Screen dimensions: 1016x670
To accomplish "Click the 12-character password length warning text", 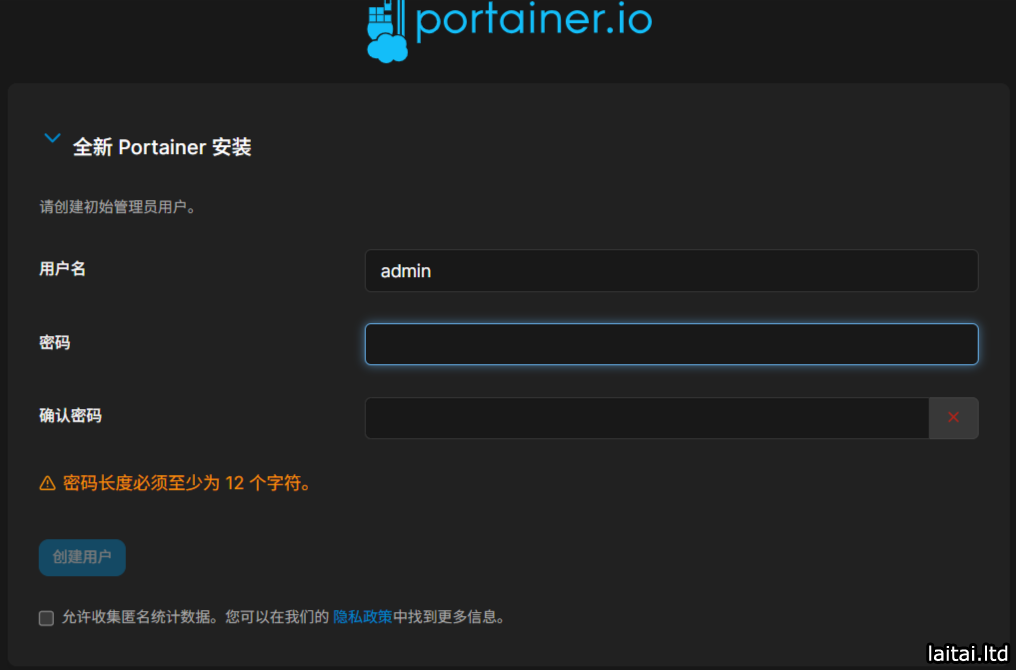I will tap(187, 484).
